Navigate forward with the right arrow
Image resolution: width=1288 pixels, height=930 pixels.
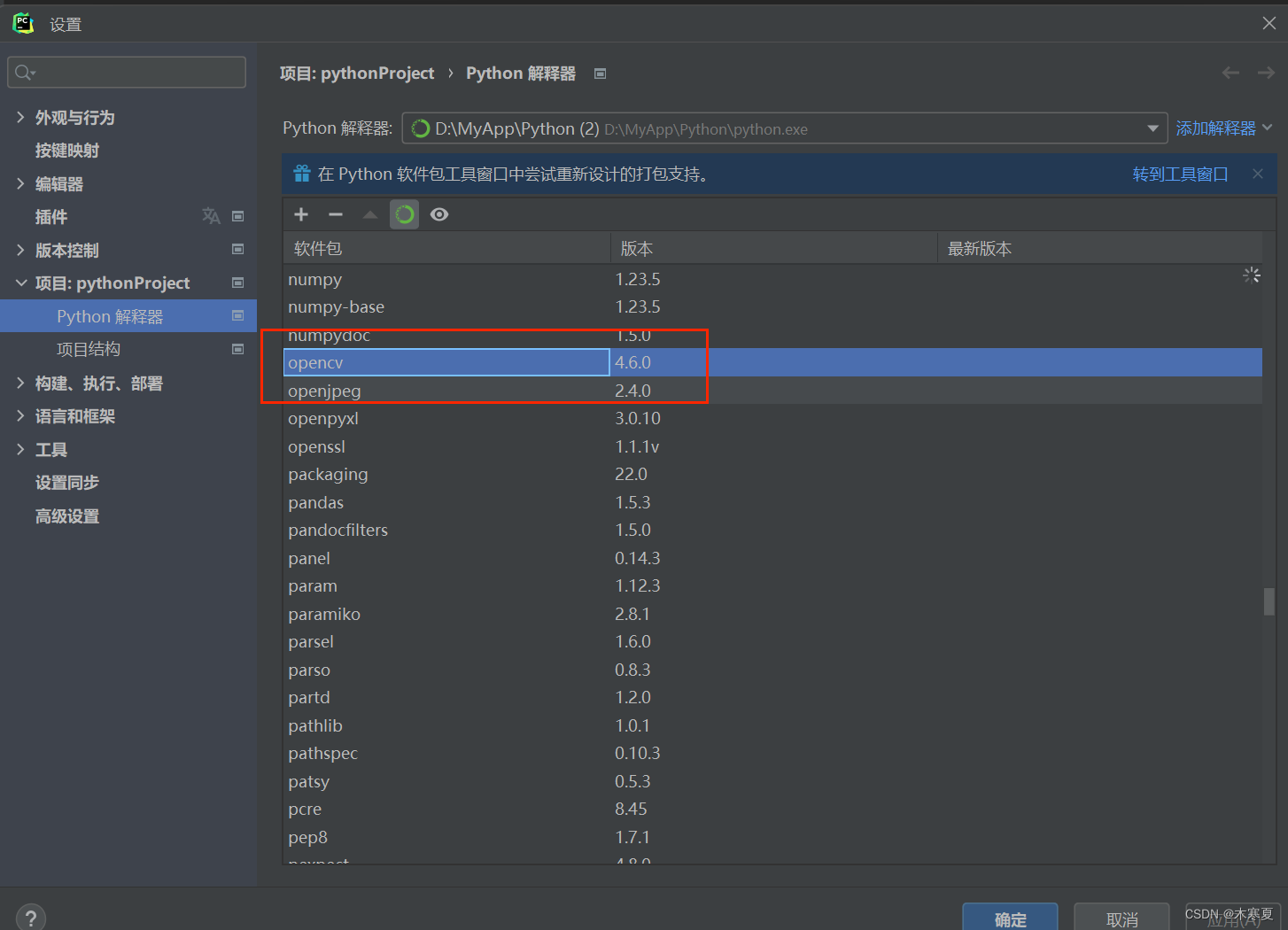(1266, 73)
